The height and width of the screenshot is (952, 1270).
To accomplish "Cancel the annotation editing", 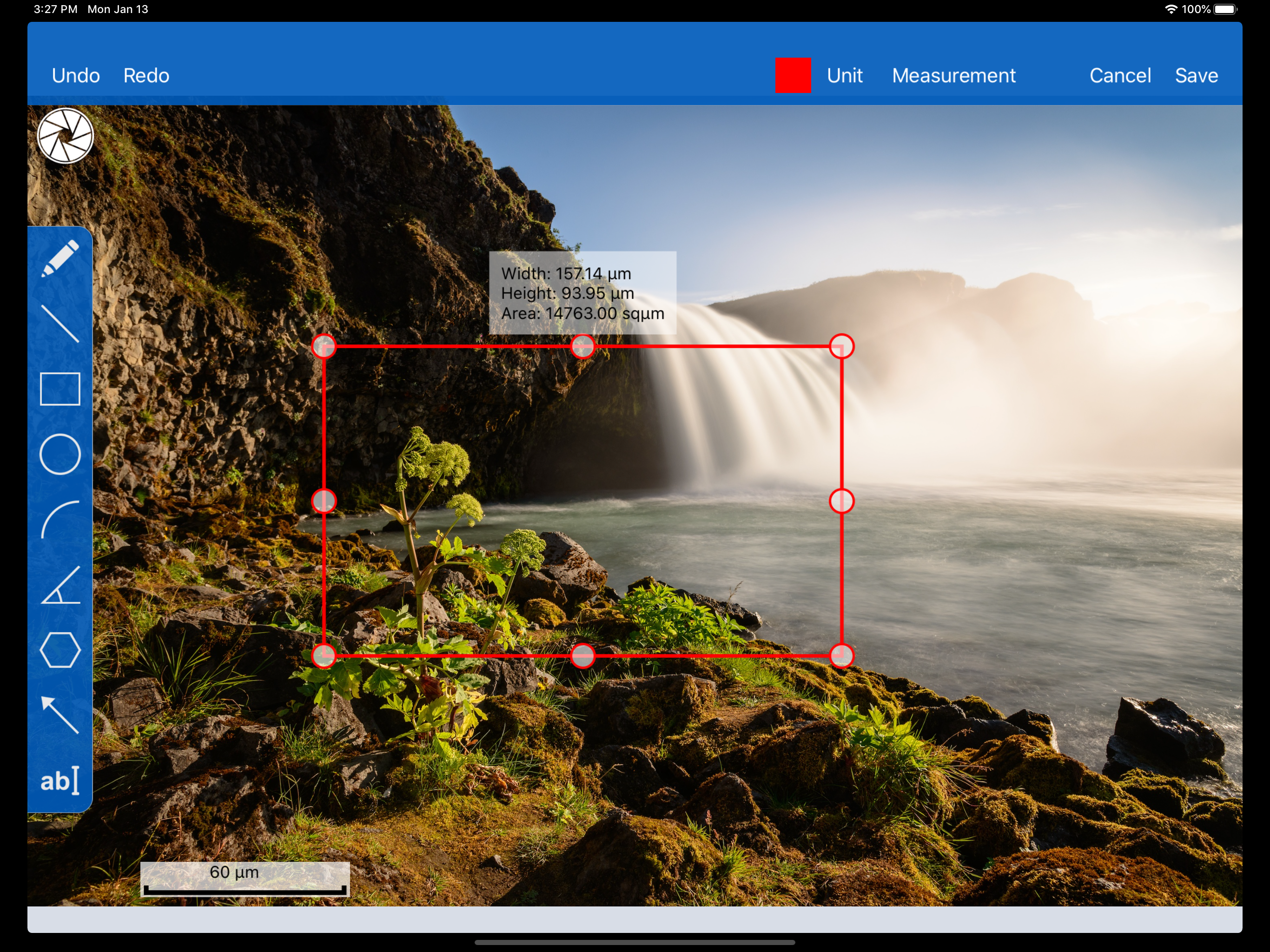I will pyautogui.click(x=1120, y=75).
